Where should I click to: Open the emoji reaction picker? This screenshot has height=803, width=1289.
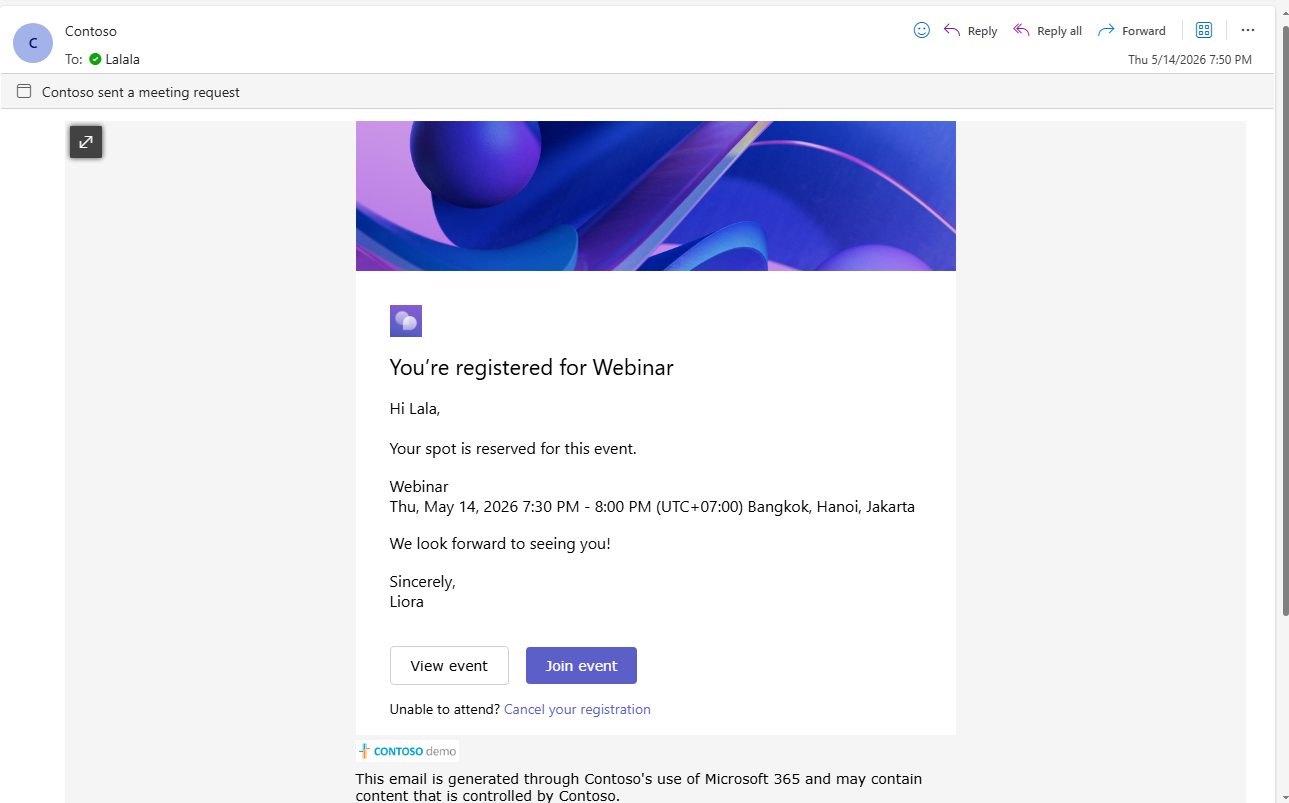tap(922, 30)
